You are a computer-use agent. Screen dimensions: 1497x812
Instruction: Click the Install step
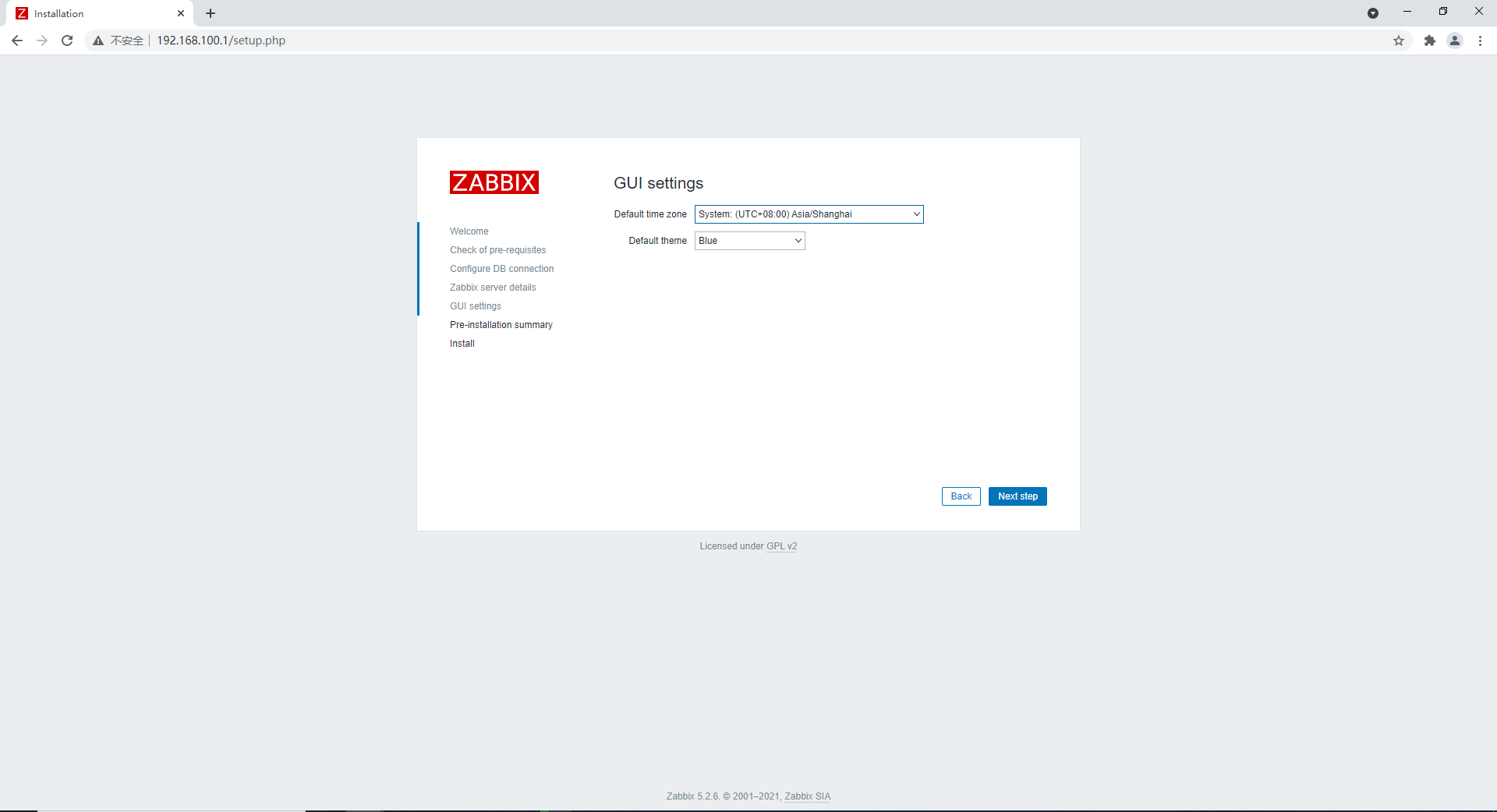[x=462, y=344]
